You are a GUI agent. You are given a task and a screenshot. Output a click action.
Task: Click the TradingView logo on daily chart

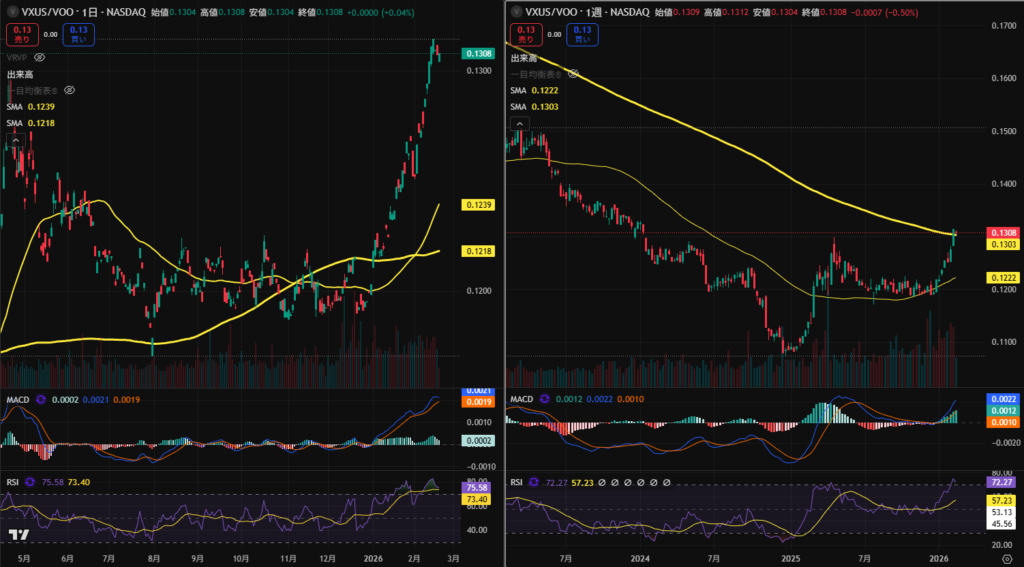(17, 535)
